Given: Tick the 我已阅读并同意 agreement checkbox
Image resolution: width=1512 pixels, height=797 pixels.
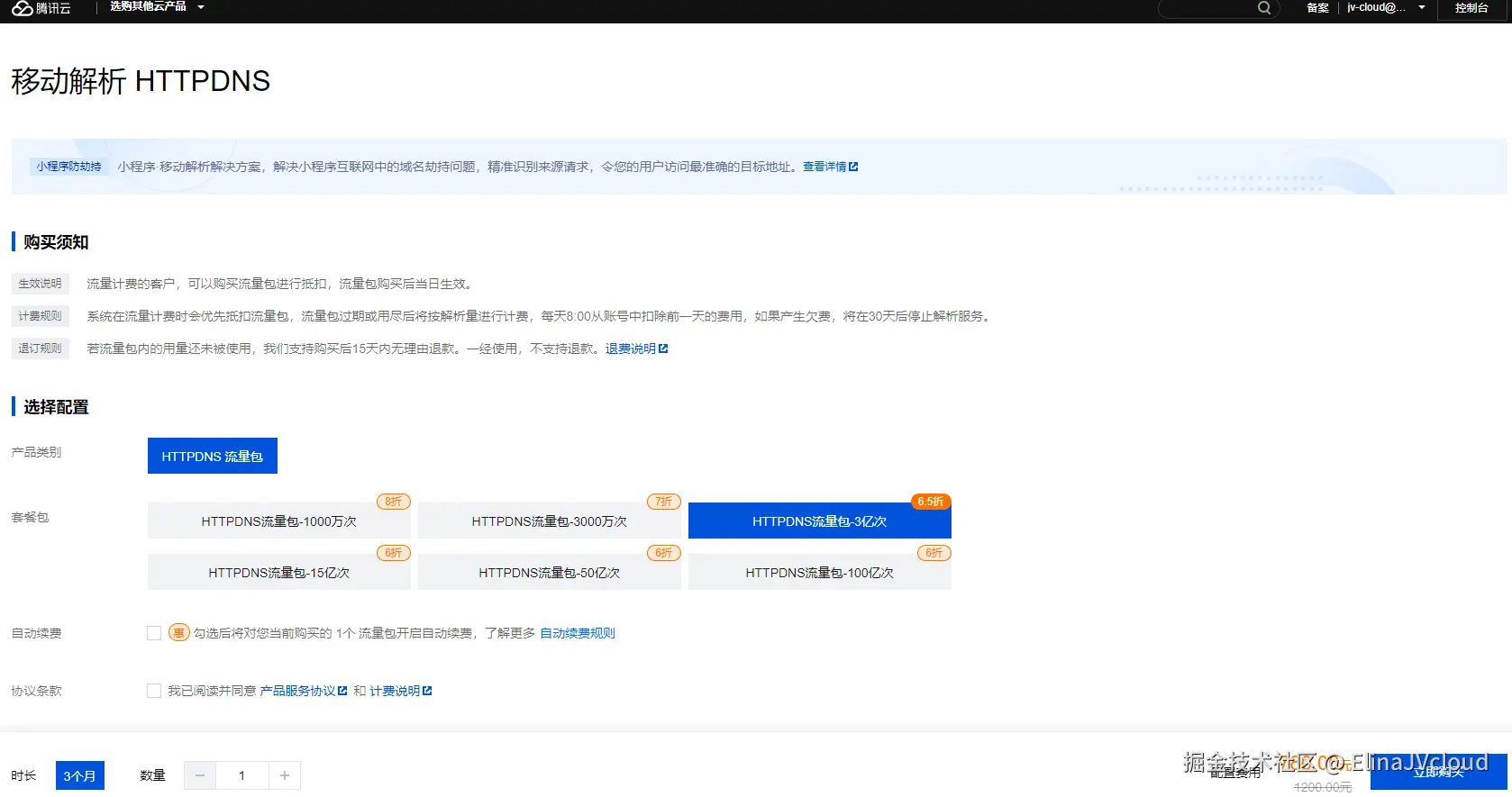Looking at the screenshot, I should click(x=154, y=691).
